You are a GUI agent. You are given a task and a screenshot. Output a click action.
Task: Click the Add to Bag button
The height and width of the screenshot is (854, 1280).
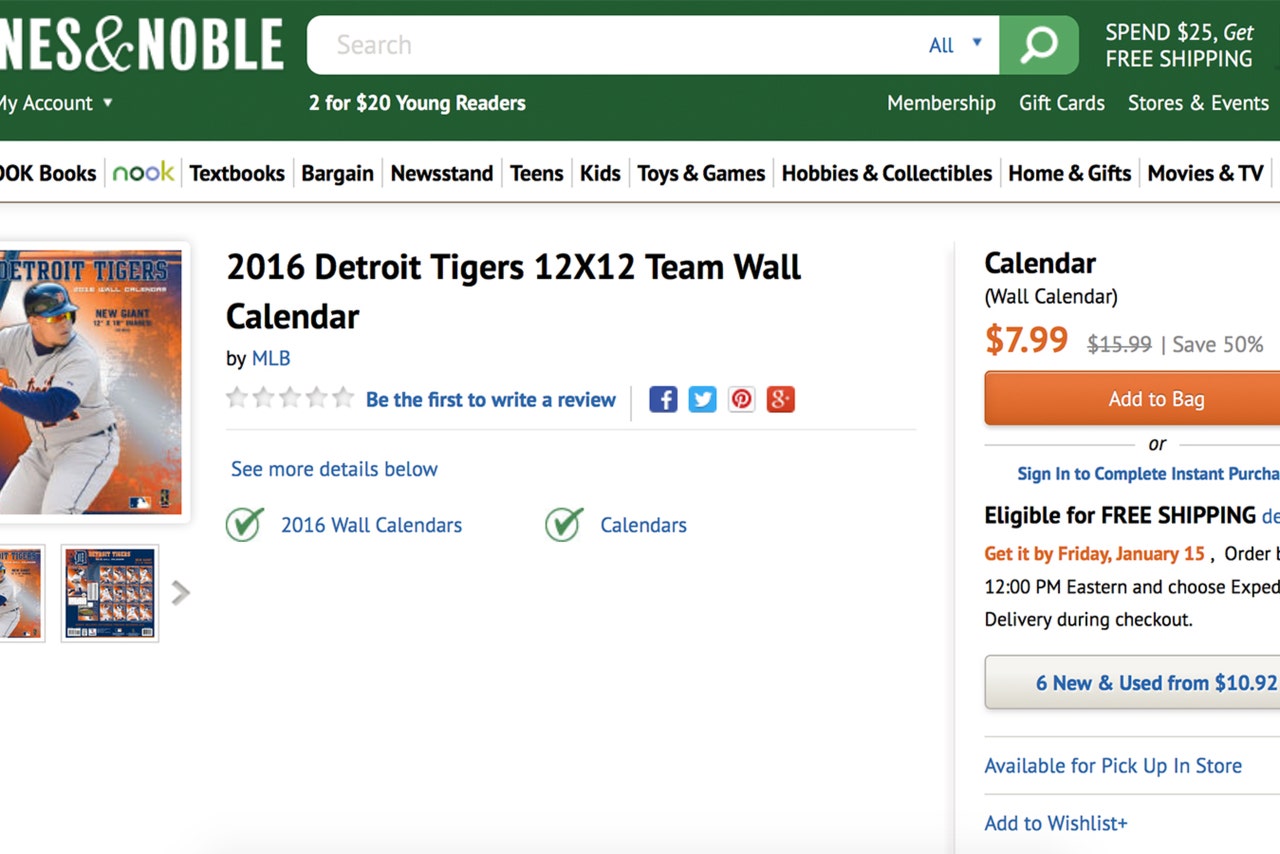pos(1132,399)
